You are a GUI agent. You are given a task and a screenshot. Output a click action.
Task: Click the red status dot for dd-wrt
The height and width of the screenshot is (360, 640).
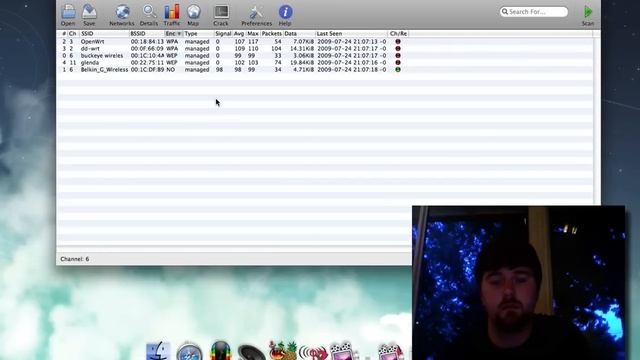click(x=398, y=49)
